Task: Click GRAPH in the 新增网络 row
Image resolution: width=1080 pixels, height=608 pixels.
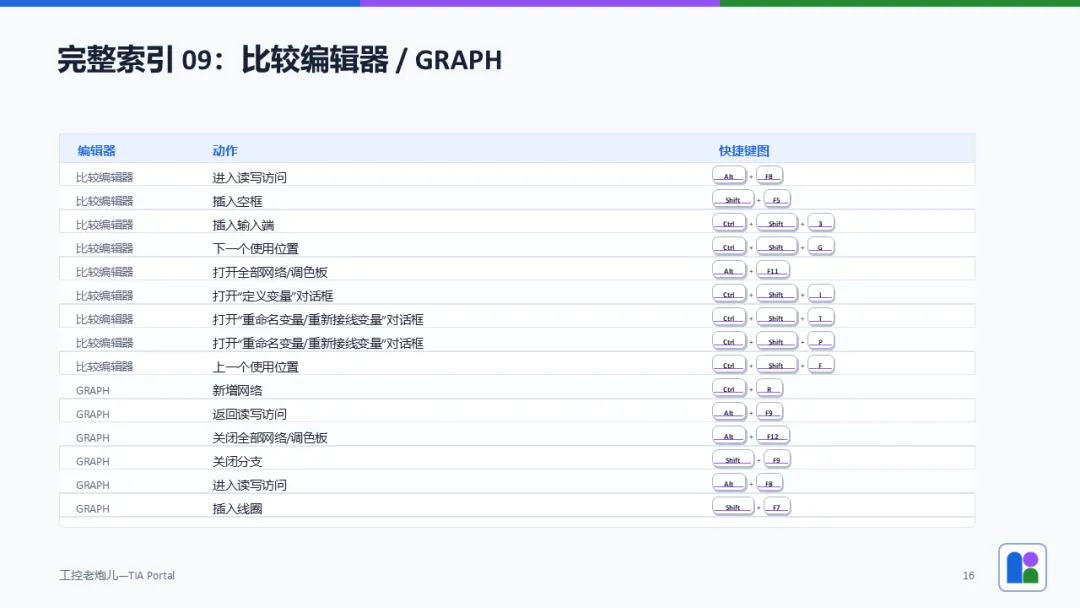Action: [92, 390]
